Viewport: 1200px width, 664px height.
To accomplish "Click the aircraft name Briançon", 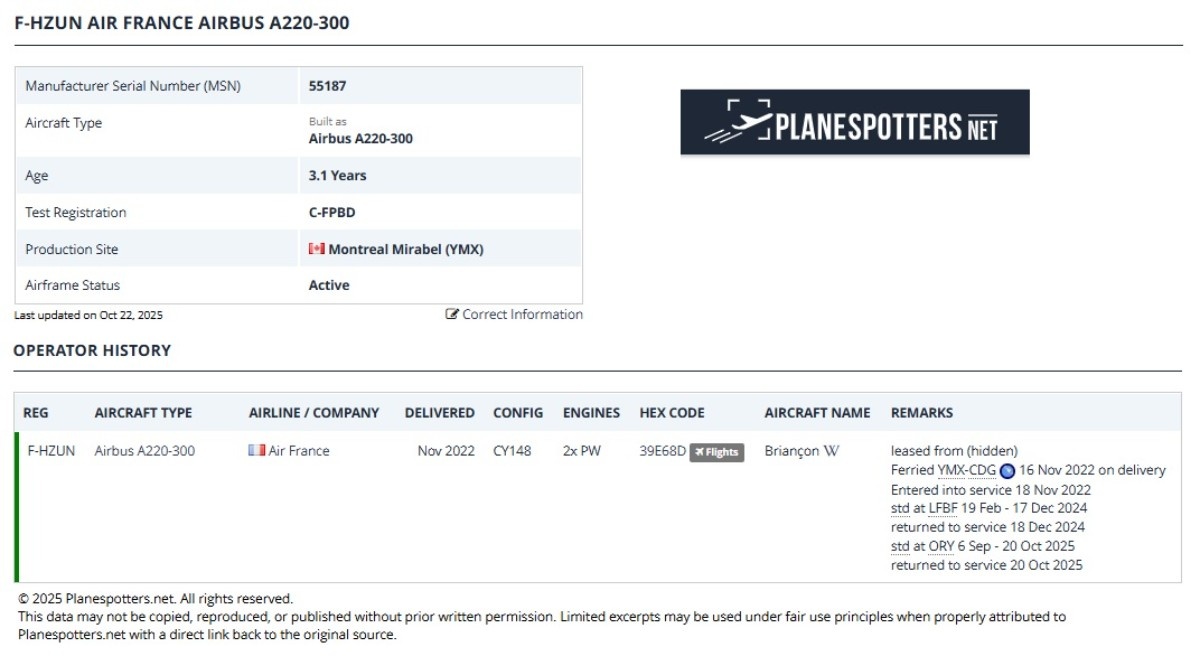I will coord(792,451).
